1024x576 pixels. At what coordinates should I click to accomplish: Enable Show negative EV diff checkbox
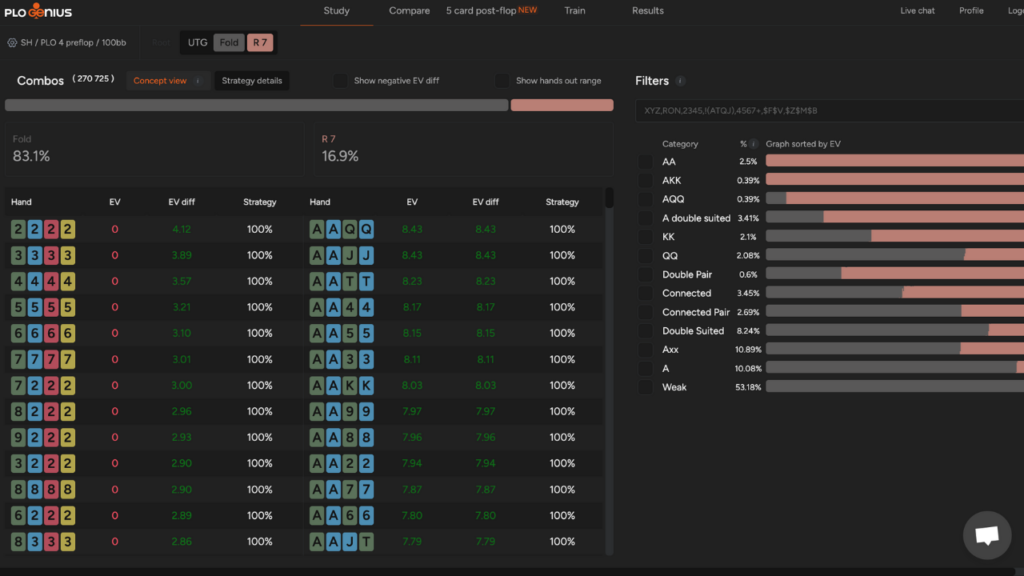pyautogui.click(x=340, y=81)
